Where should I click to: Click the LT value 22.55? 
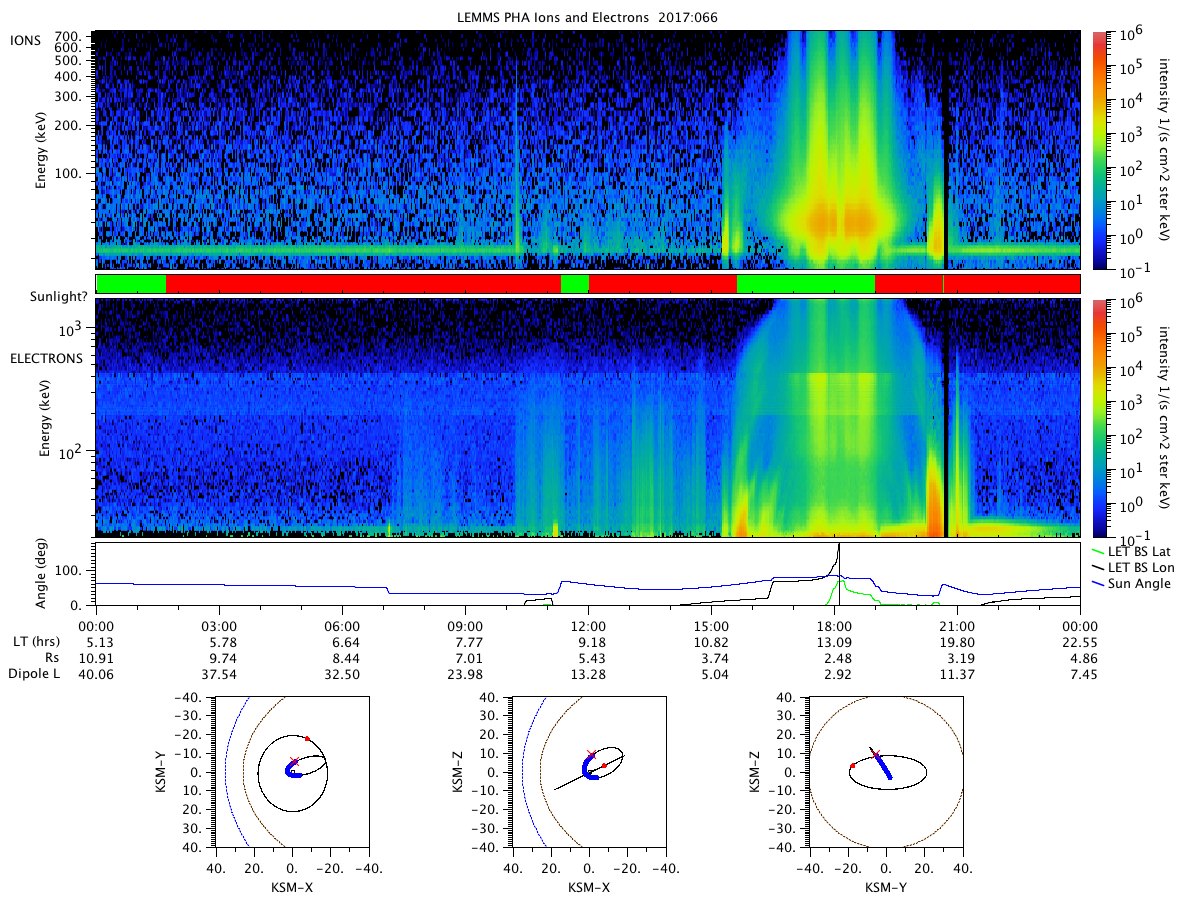tap(1080, 641)
